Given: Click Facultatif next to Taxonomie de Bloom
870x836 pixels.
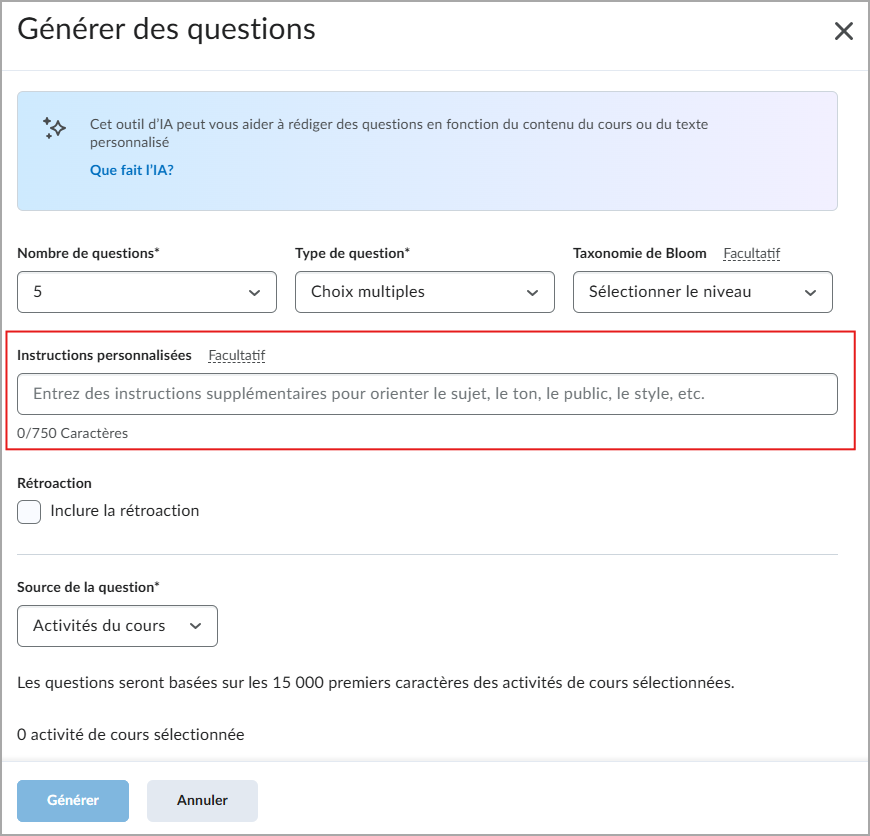Looking at the screenshot, I should 752,253.
